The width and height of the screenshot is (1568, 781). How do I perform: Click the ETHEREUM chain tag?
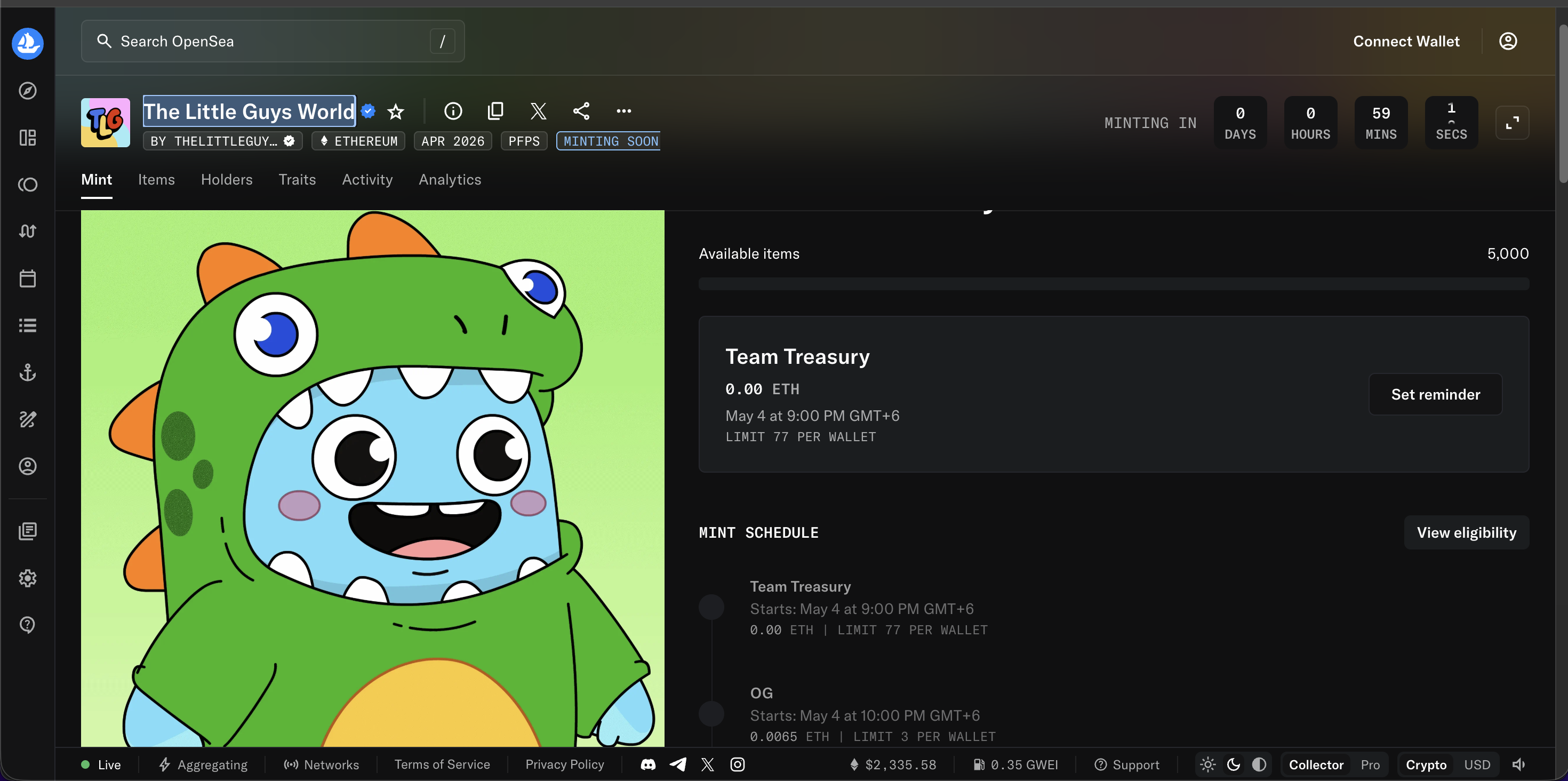358,141
